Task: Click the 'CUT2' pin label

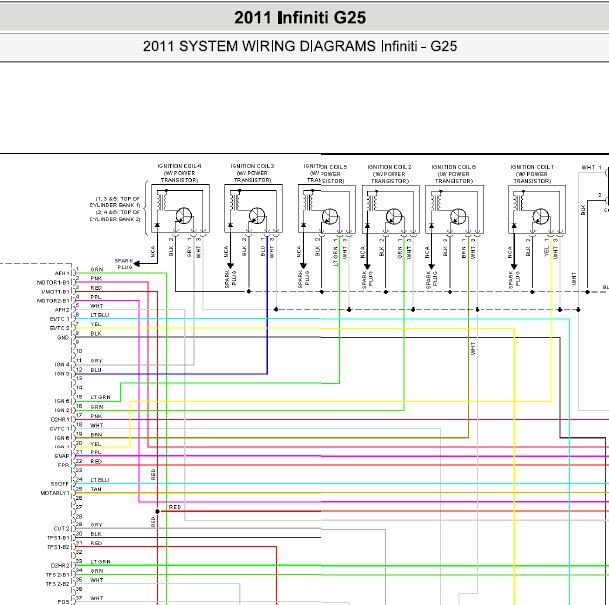Action: (62, 529)
